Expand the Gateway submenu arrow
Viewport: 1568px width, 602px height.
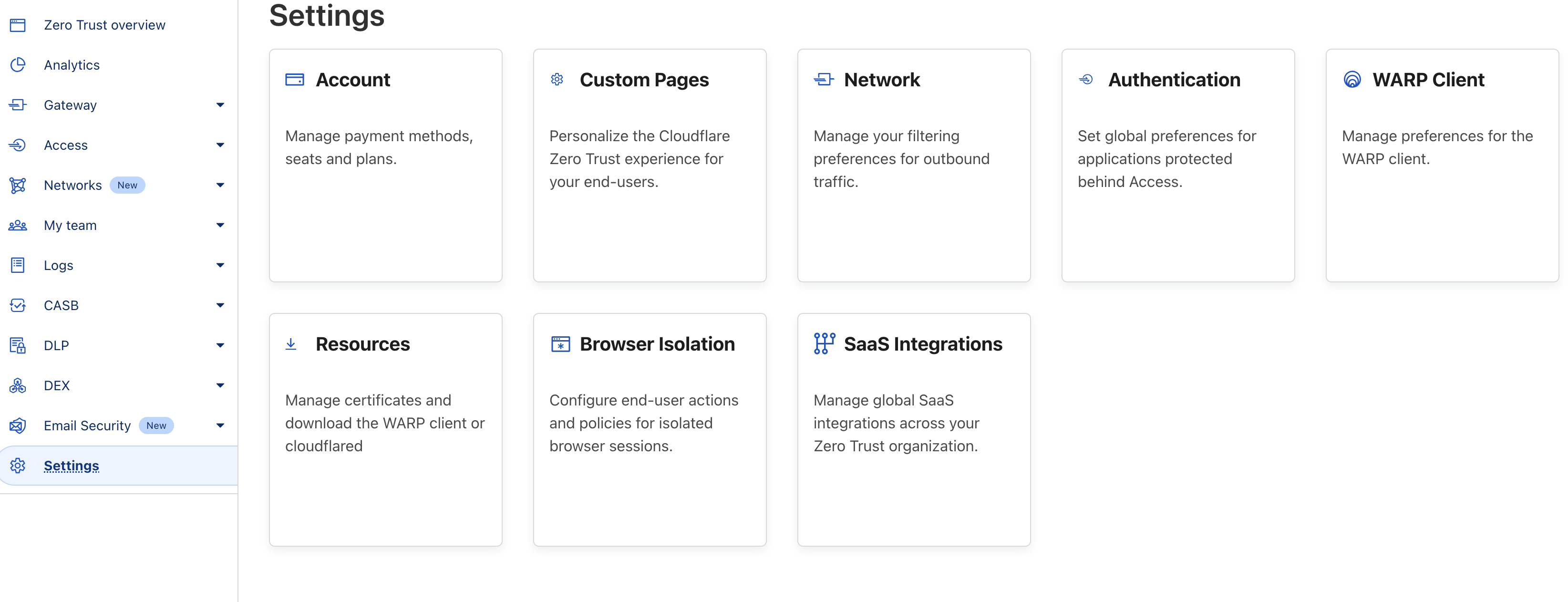coord(220,104)
